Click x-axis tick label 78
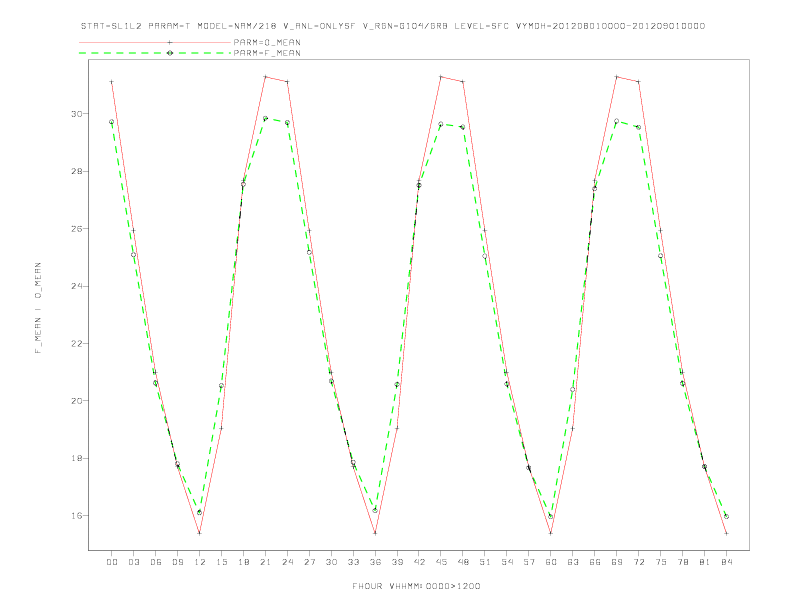Viewport: 792px width, 612px height. point(682,562)
